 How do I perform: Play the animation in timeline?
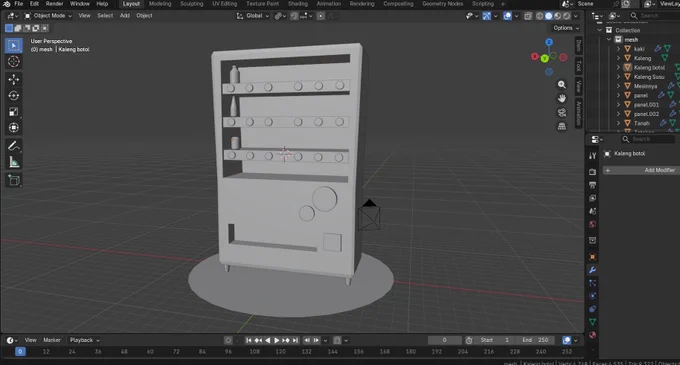277,340
